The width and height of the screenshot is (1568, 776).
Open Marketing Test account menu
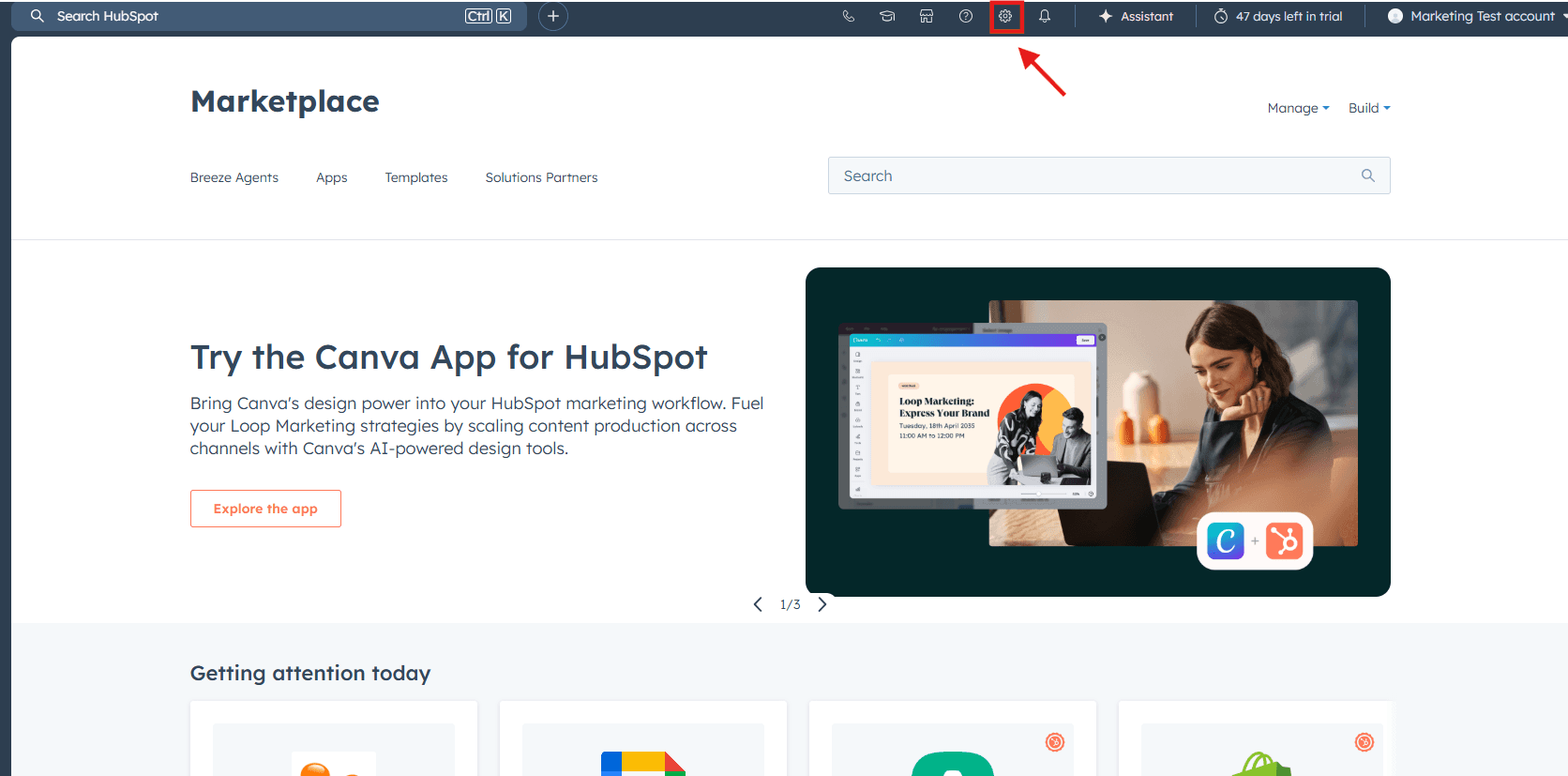pos(1478,16)
